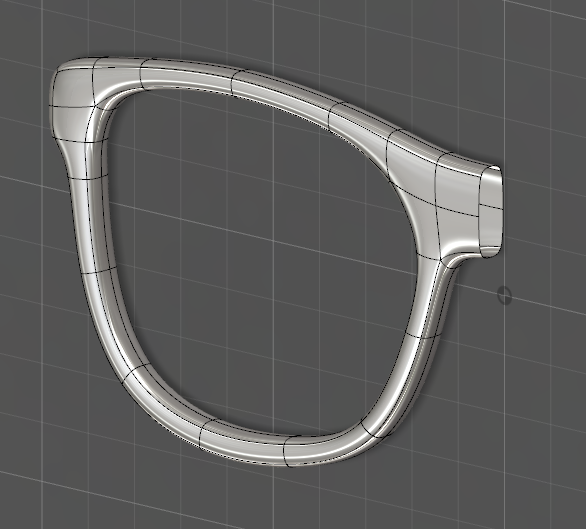
Task: Select the flat end cap face of the bridge
Action: click(x=491, y=212)
